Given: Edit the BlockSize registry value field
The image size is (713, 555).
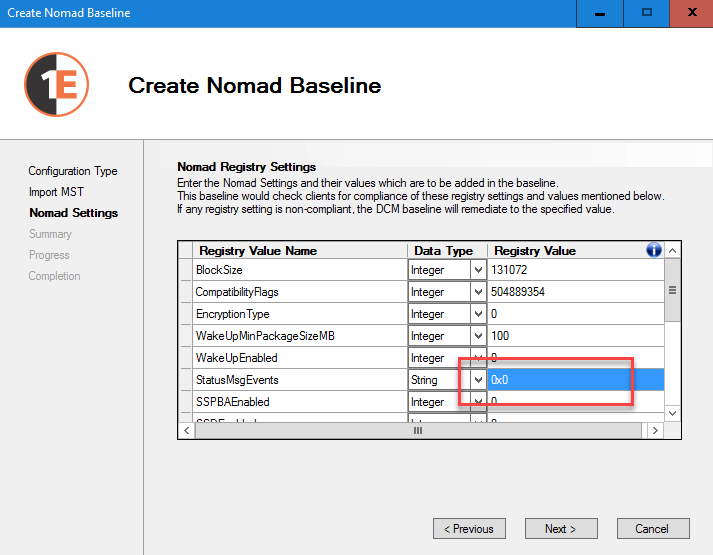Looking at the screenshot, I should coord(575,270).
